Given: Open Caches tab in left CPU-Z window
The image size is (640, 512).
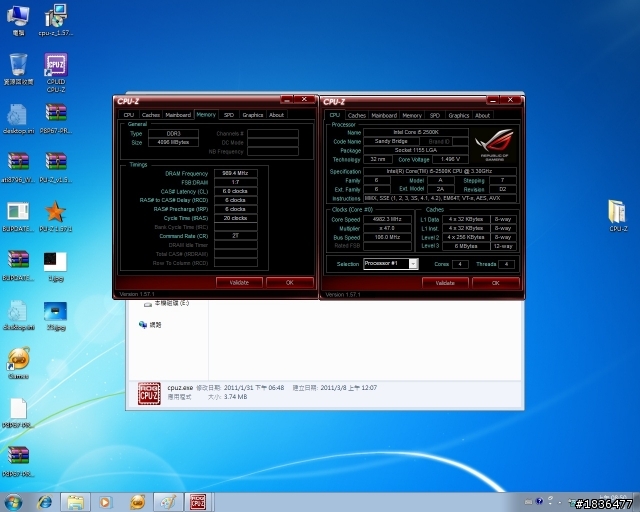Looking at the screenshot, I should 151,115.
